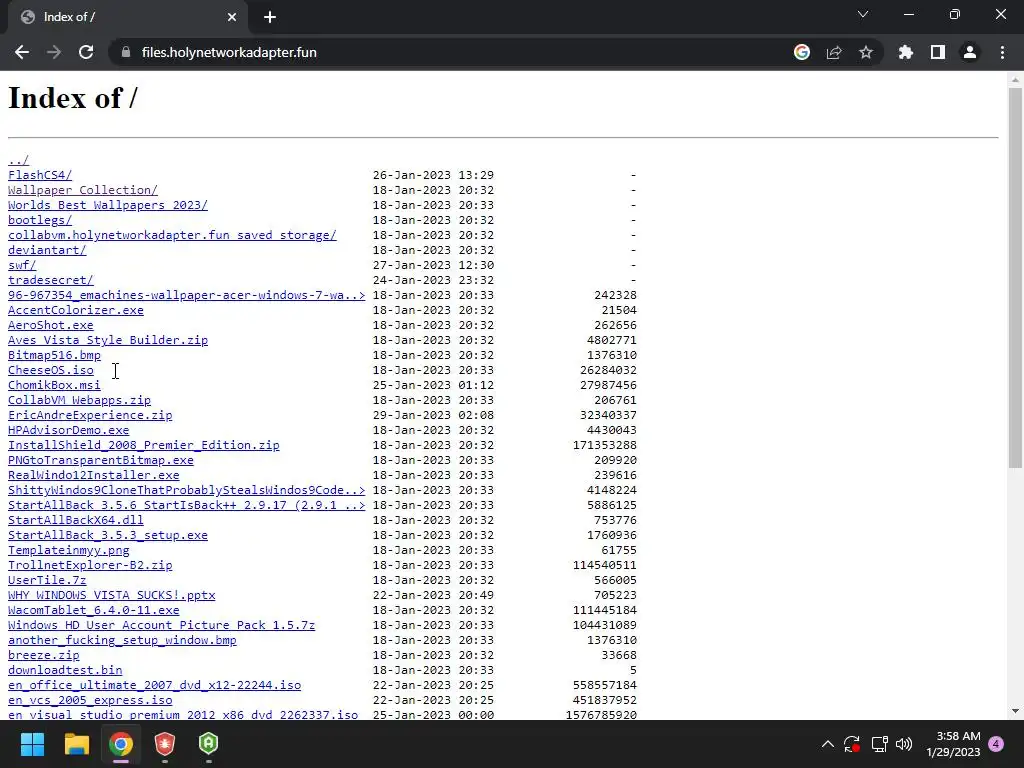Open File Explorer from taskbar
The width and height of the screenshot is (1024, 768).
point(76,744)
